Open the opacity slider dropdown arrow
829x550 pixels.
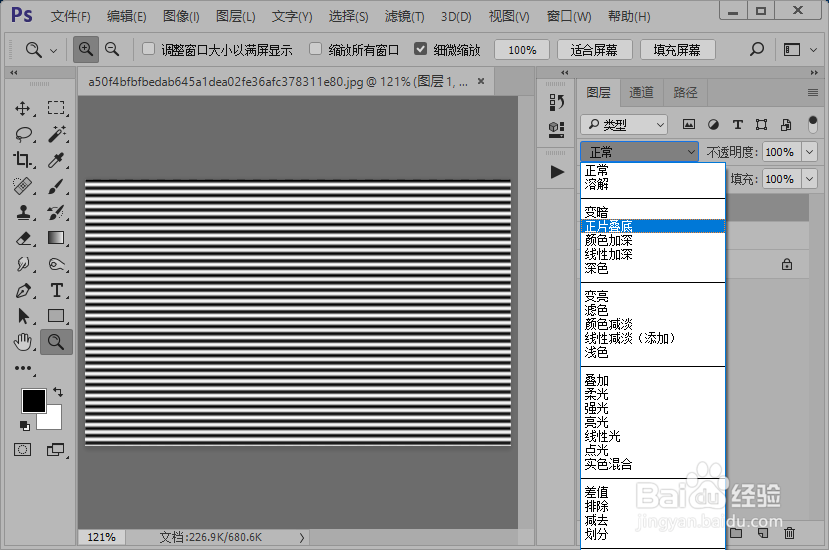pyautogui.click(x=809, y=152)
